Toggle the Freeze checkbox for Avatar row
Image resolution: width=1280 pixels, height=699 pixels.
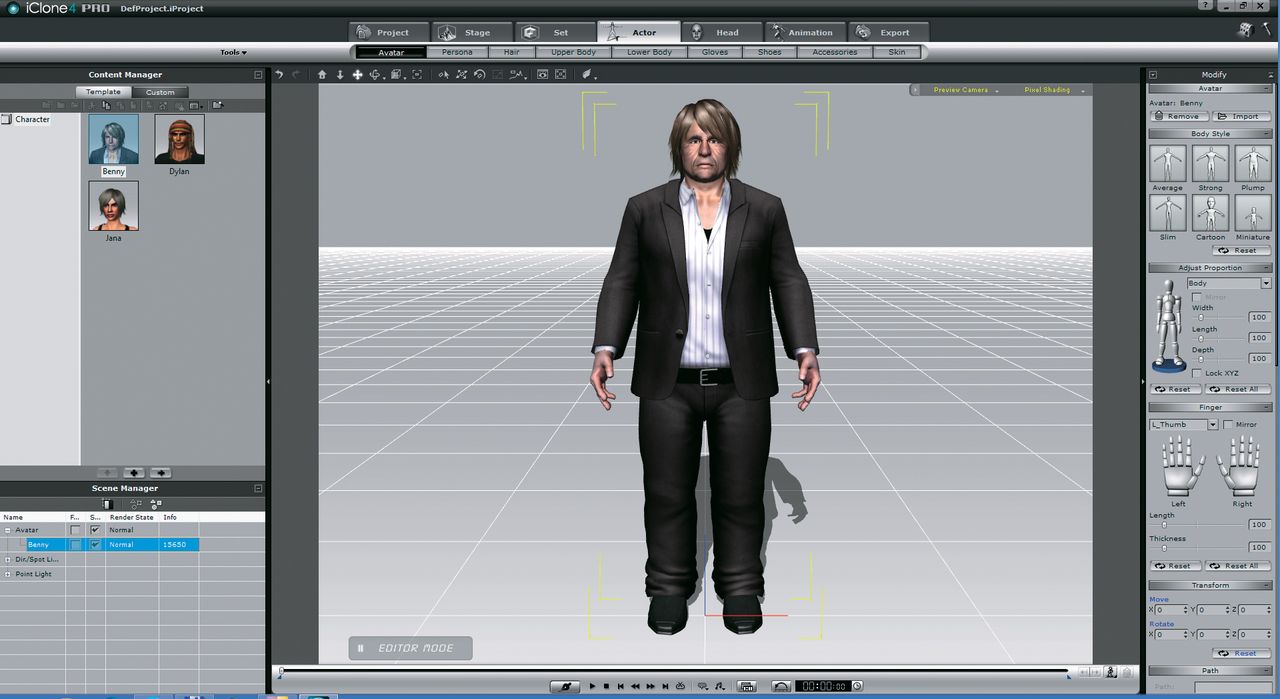tap(75, 530)
